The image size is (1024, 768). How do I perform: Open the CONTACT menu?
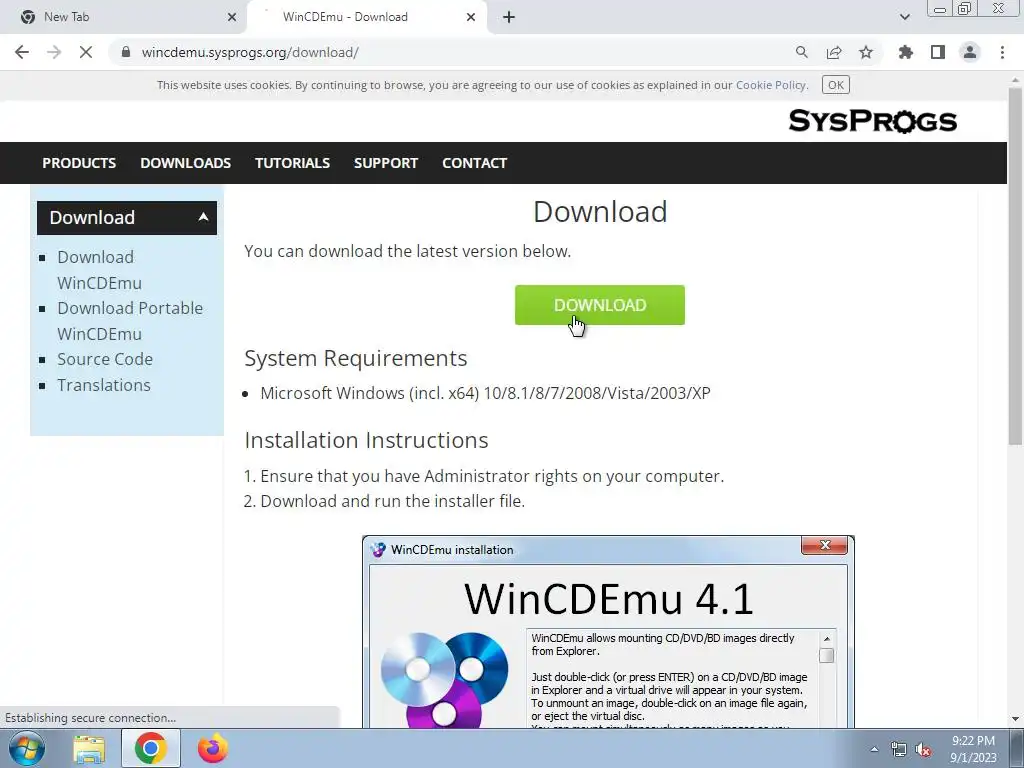474,163
